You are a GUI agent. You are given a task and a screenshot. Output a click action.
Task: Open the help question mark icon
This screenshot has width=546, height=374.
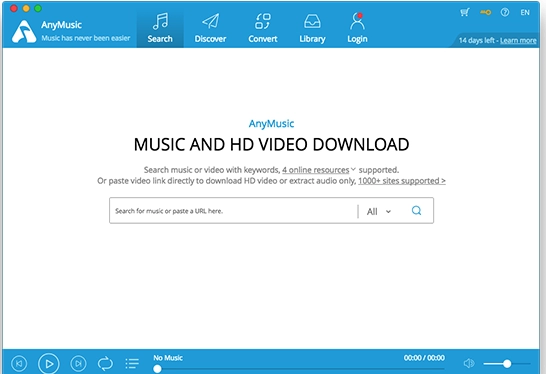(505, 13)
